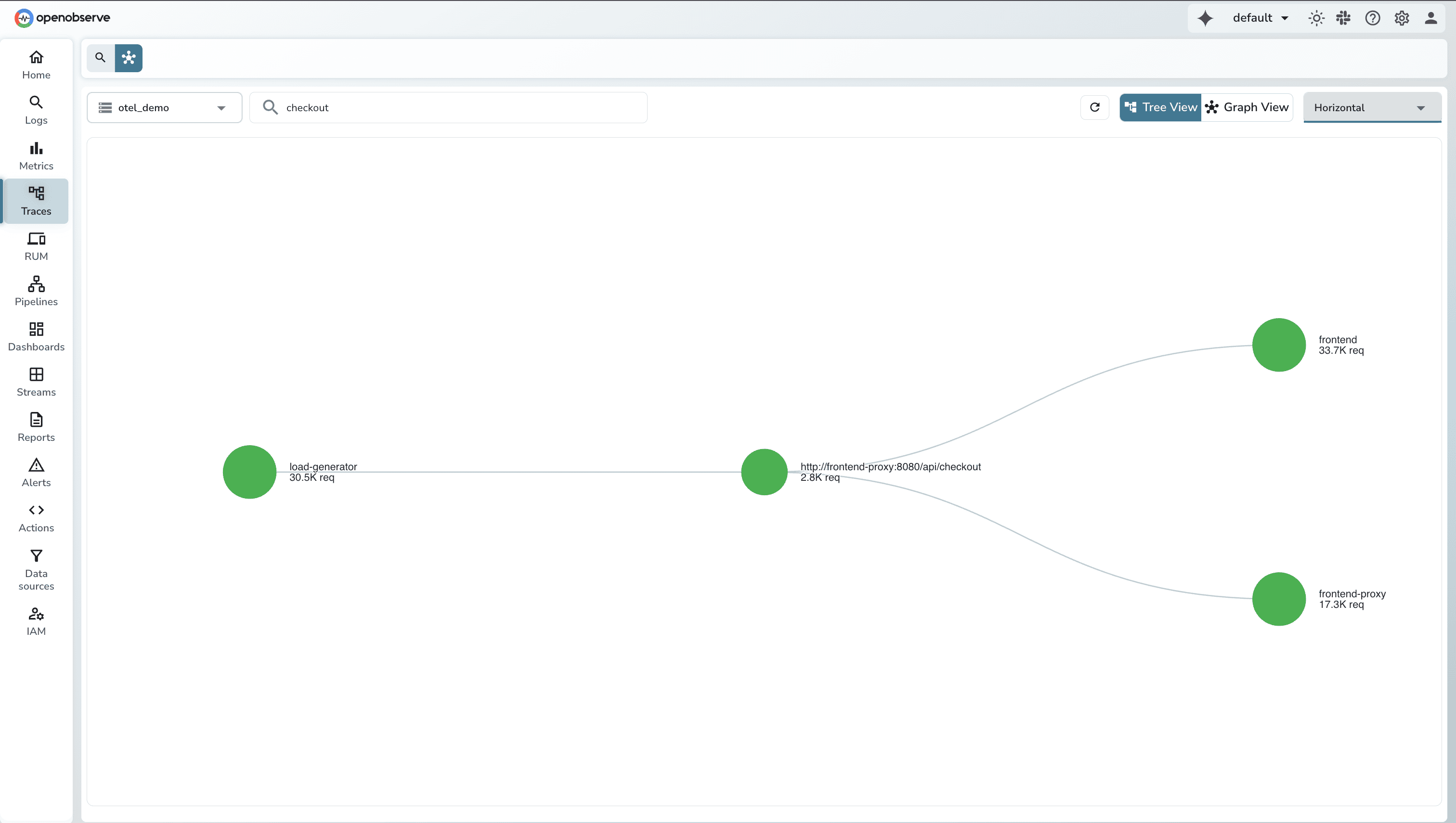Navigate to Pipelines via its sidebar icon
The width and height of the screenshot is (1456, 823).
[36, 291]
